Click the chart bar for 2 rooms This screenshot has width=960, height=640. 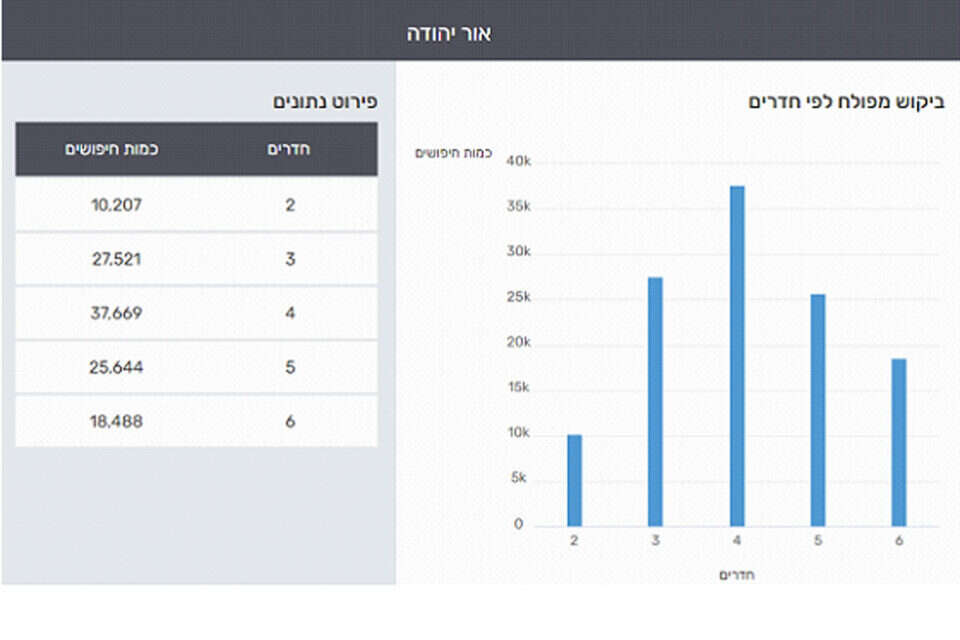pos(574,480)
